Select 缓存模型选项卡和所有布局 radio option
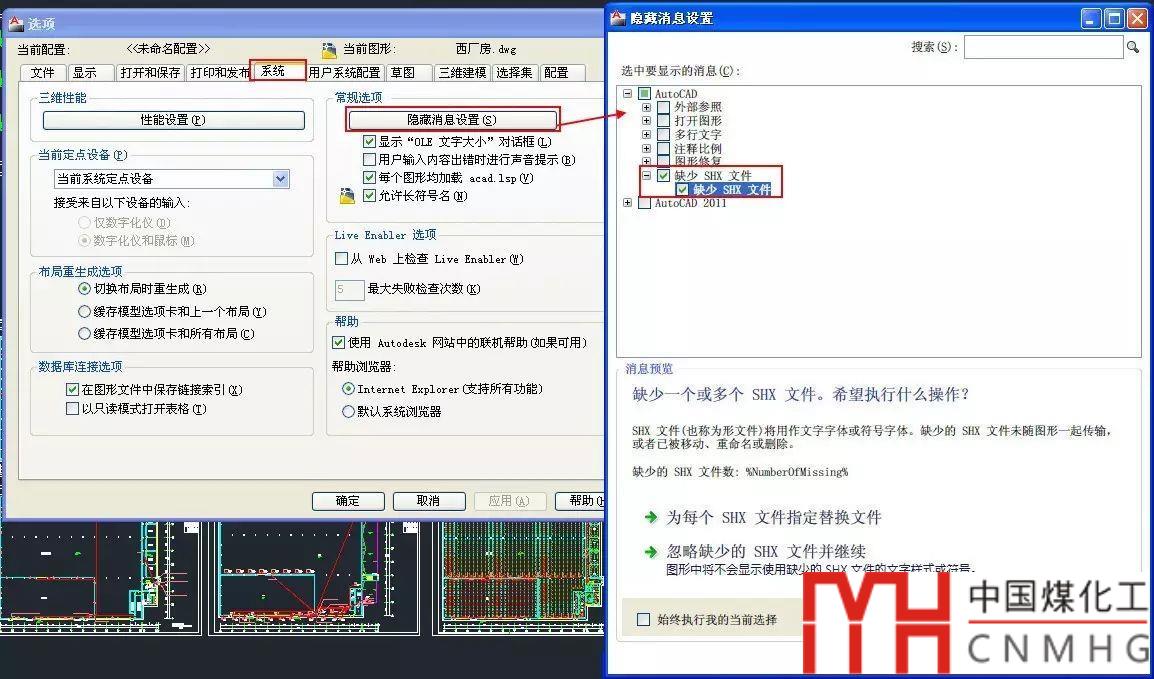Image resolution: width=1154 pixels, height=679 pixels. coord(84,333)
